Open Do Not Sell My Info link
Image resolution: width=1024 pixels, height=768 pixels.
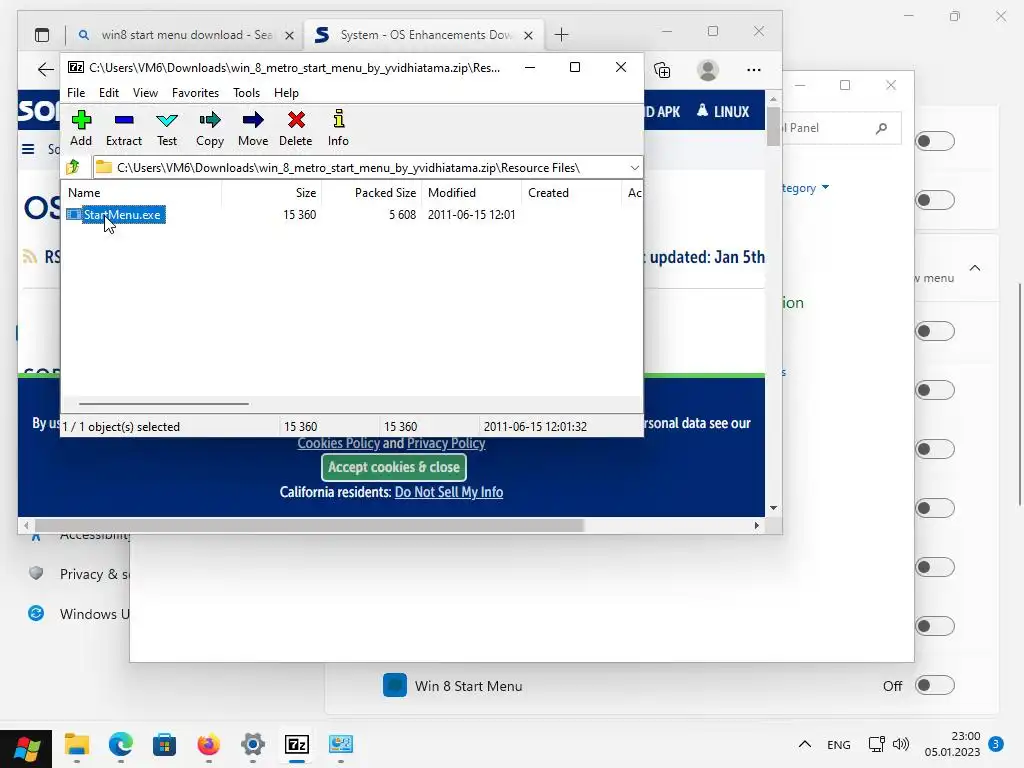(449, 492)
